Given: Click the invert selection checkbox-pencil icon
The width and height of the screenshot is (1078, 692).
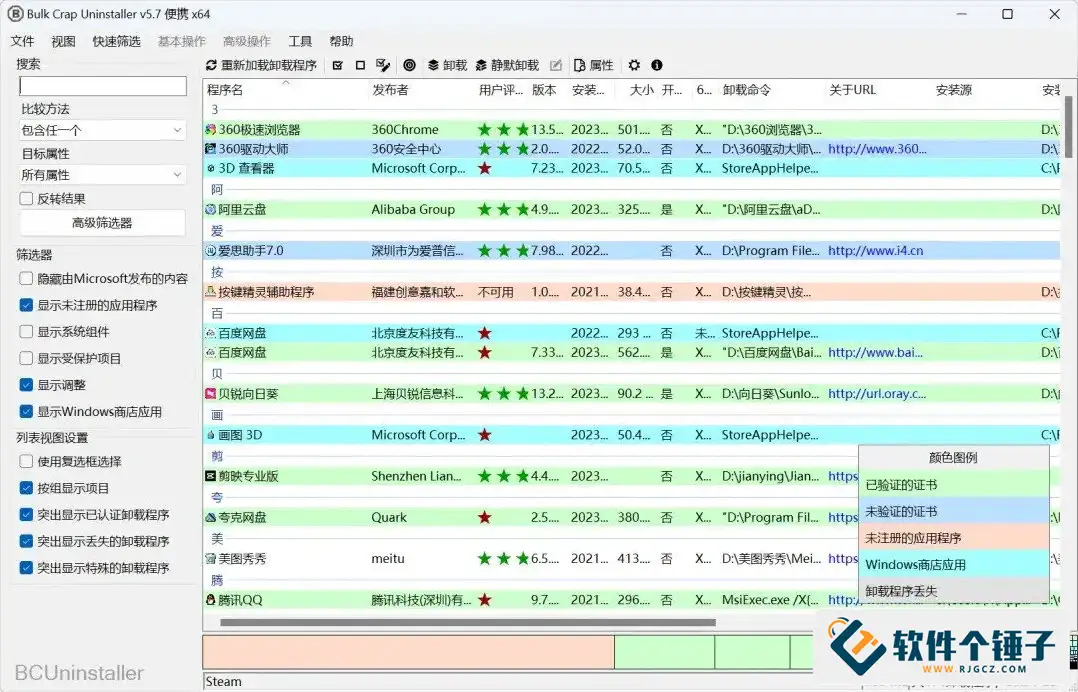Looking at the screenshot, I should pos(383,65).
